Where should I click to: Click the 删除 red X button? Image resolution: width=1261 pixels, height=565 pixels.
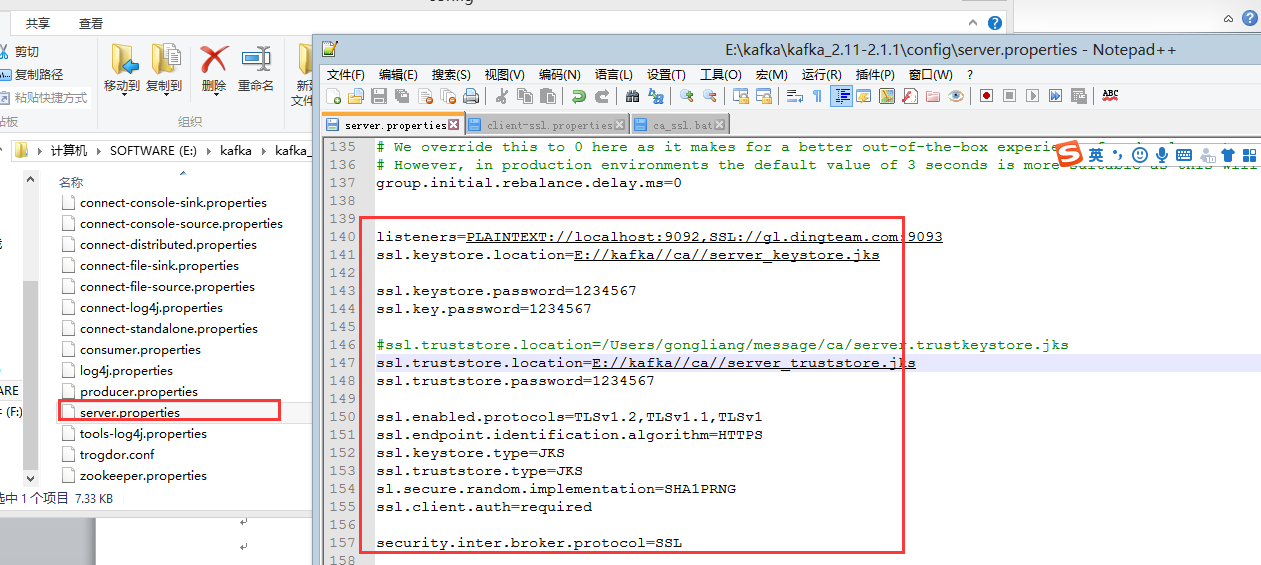[214, 68]
